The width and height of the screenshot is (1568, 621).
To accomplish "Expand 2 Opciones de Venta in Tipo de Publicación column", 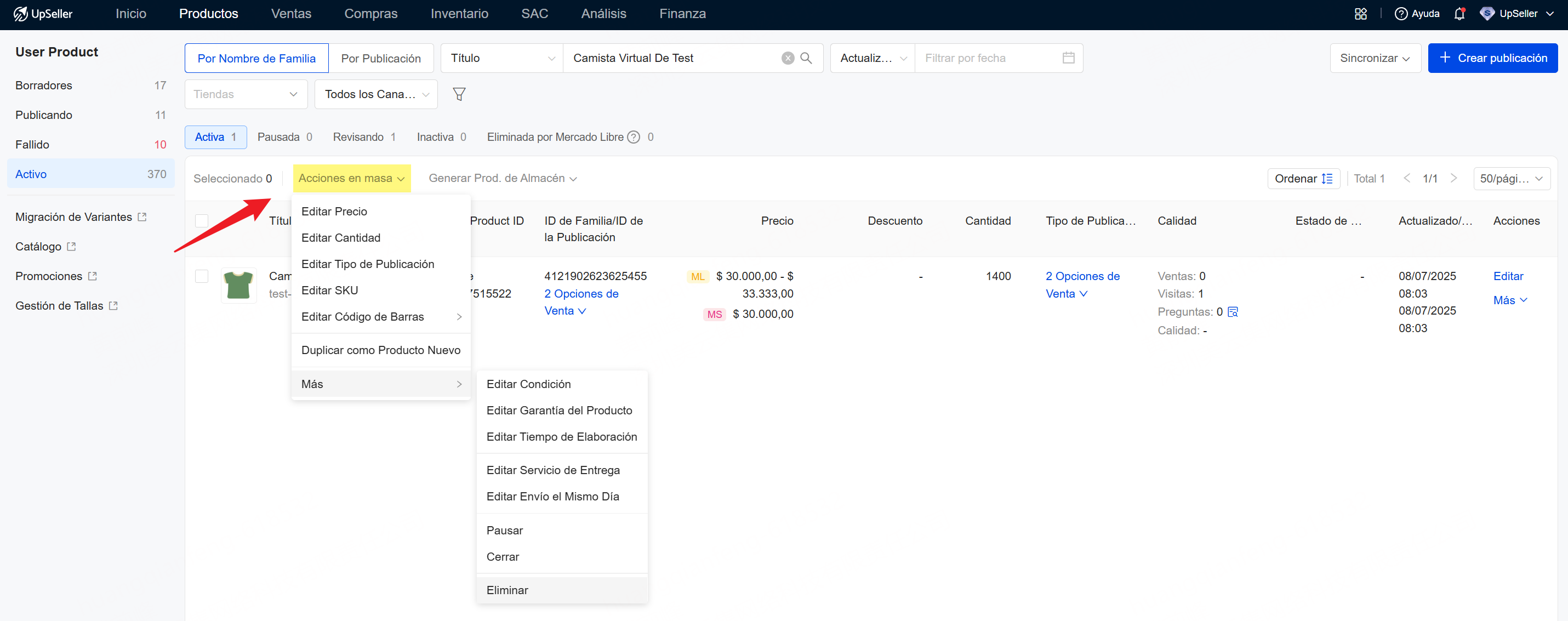I will [x=1082, y=285].
